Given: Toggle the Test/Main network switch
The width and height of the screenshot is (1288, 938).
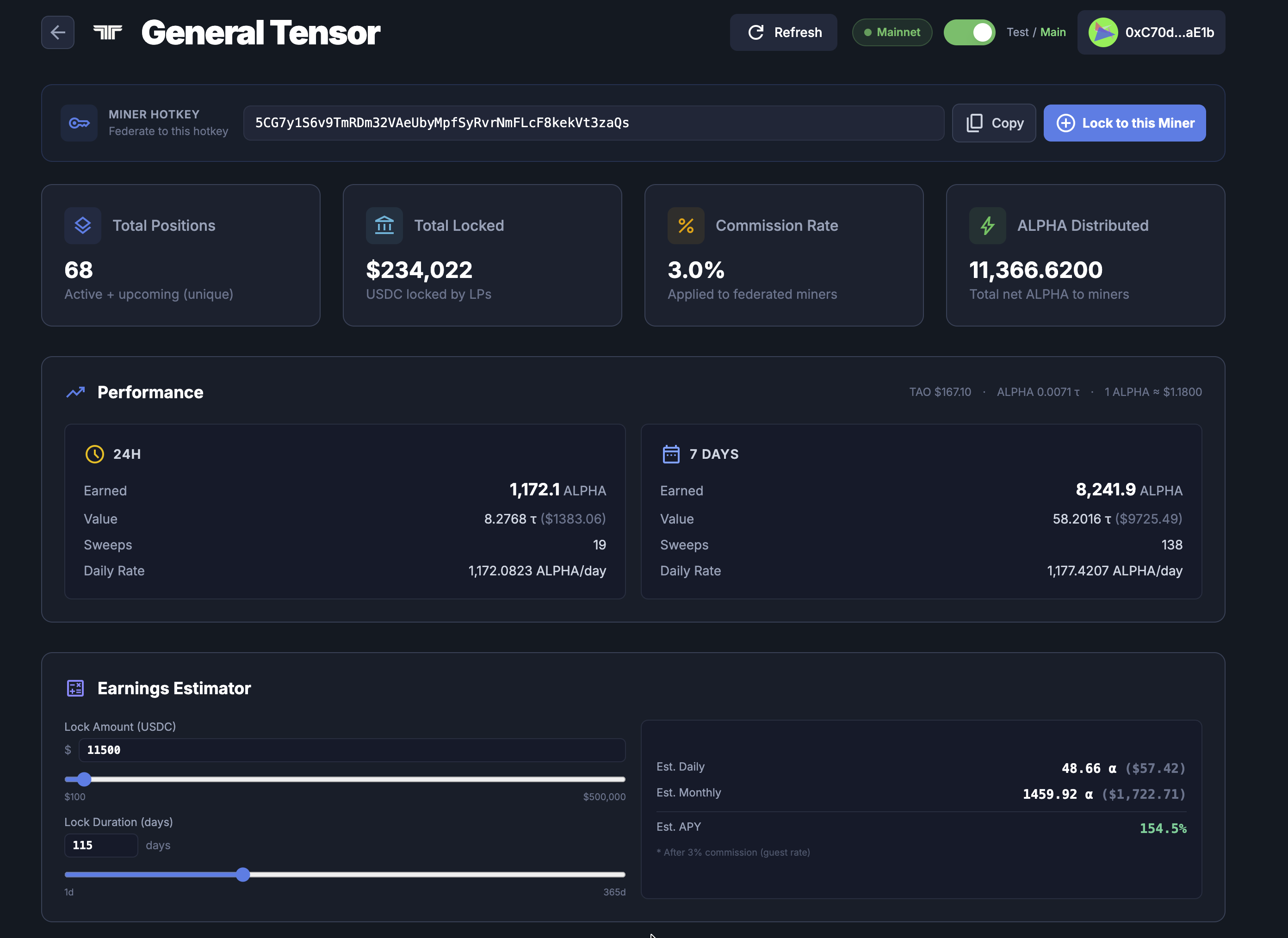Looking at the screenshot, I should pyautogui.click(x=969, y=32).
